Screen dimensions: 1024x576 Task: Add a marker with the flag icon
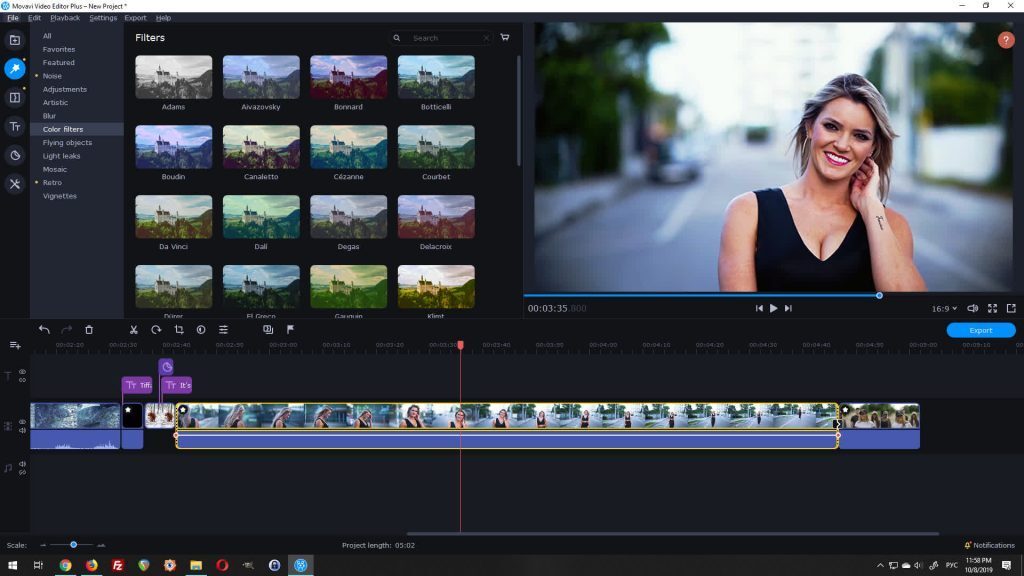pos(291,329)
